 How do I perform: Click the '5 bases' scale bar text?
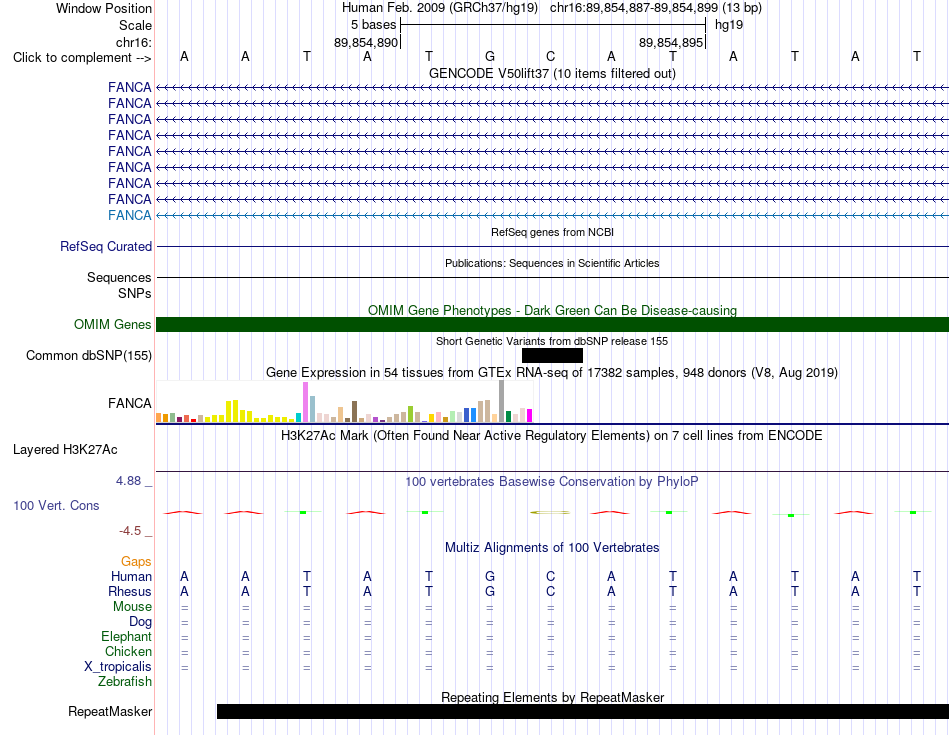373,25
